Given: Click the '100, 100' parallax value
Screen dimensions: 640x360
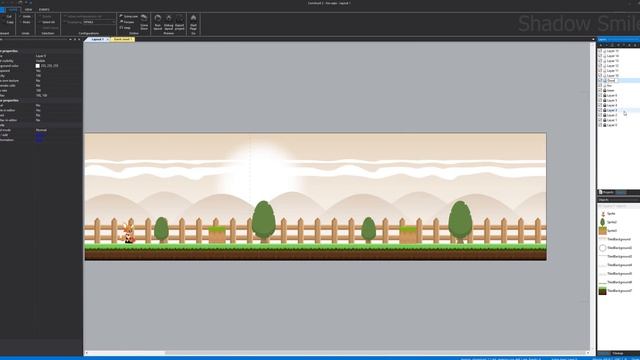Looking at the screenshot, I should tap(42, 95).
